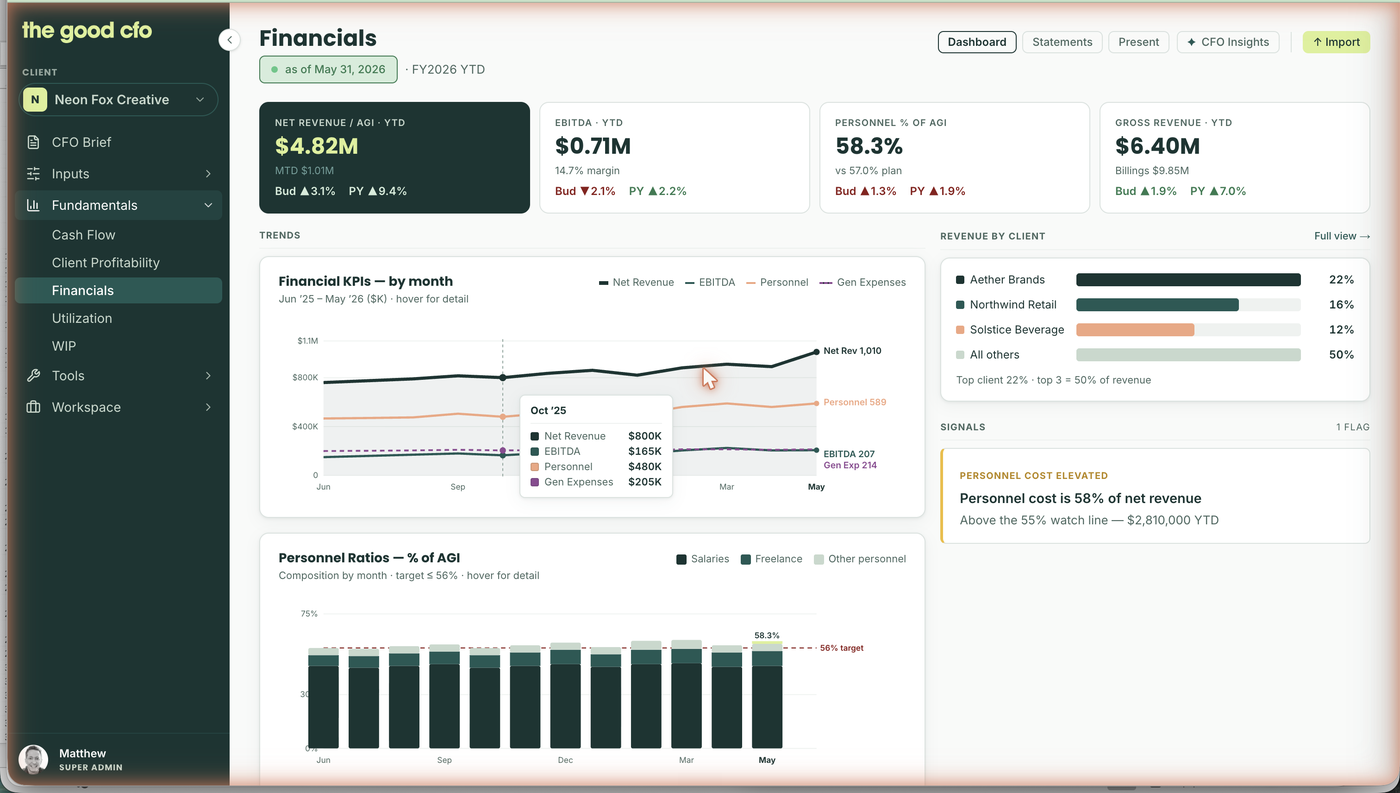The image size is (1400, 793).
Task: Toggle Net Revenue series in KPI legend
Action: click(636, 282)
